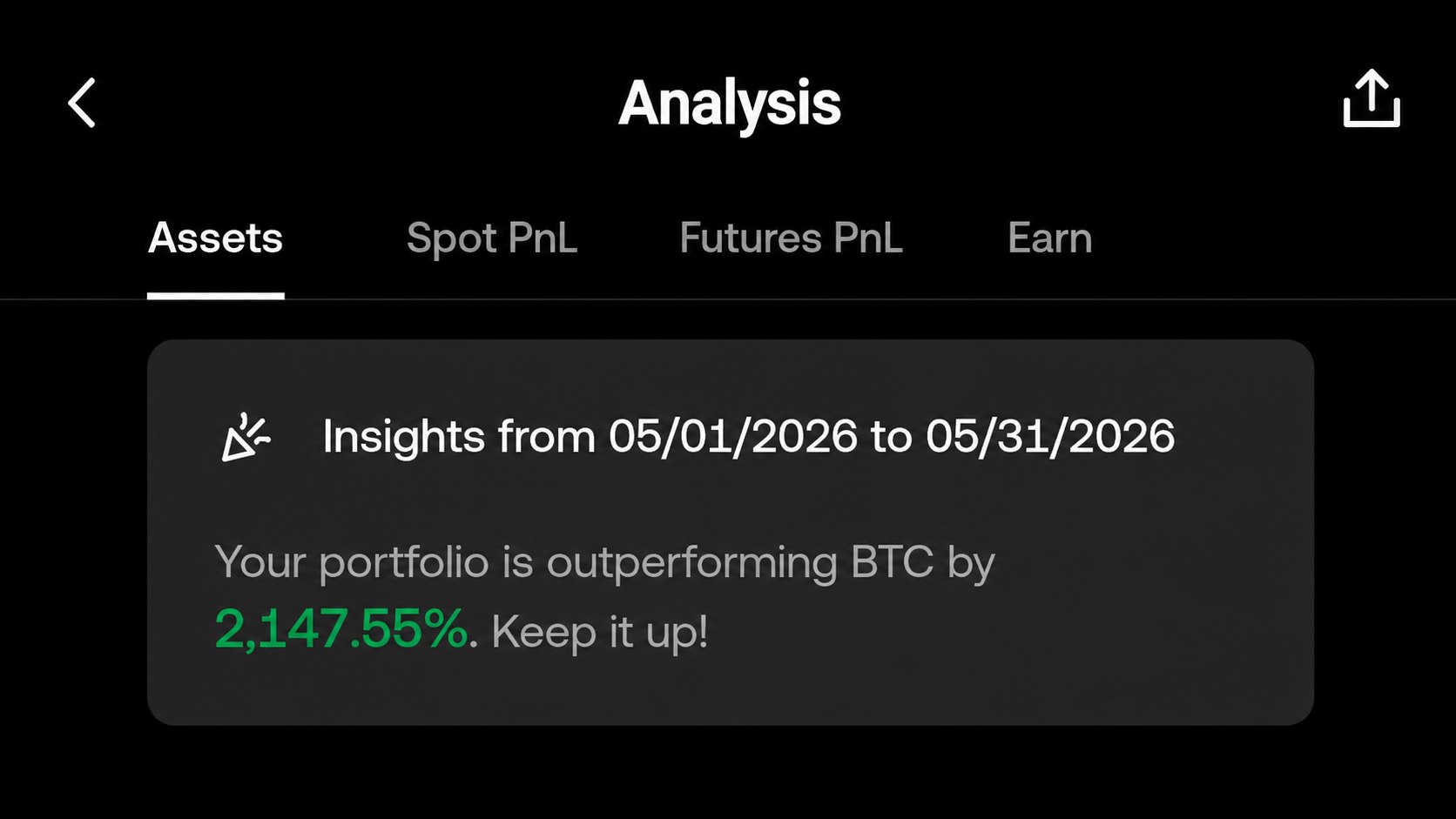Tap the white underline beneath Assets
The width and height of the screenshot is (1456, 819).
coord(215,296)
